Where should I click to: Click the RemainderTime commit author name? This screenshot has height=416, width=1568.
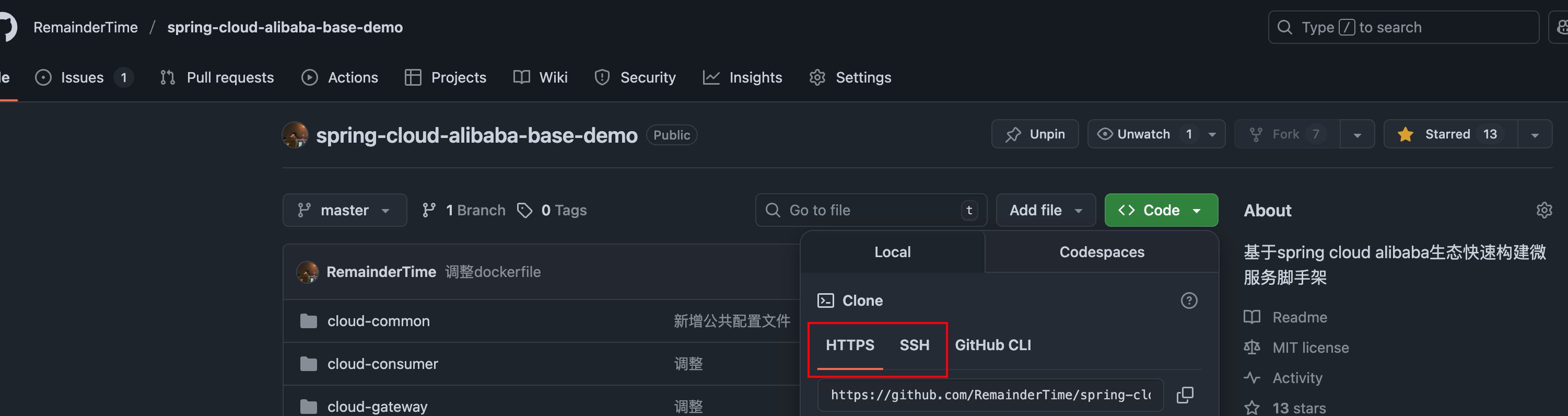coord(381,272)
